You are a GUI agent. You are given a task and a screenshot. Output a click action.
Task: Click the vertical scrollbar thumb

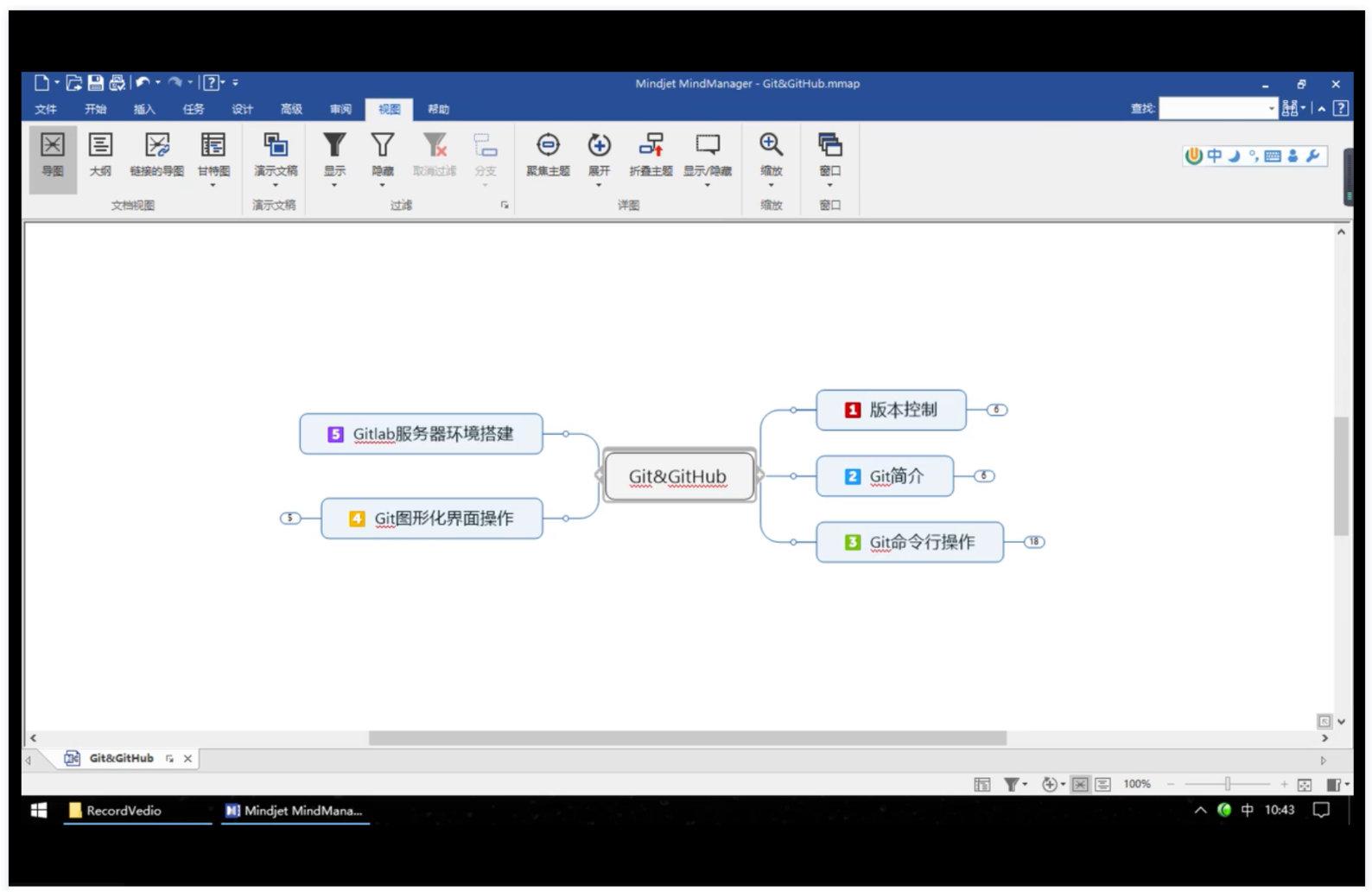click(1341, 476)
